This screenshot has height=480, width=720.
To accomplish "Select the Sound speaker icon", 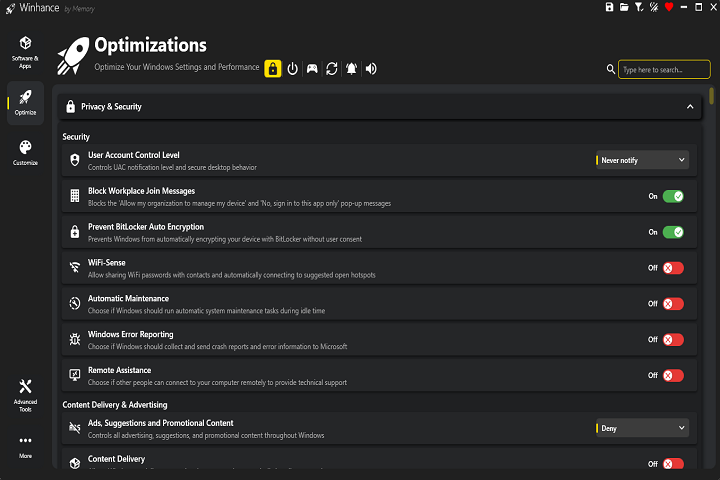I will tap(371, 69).
